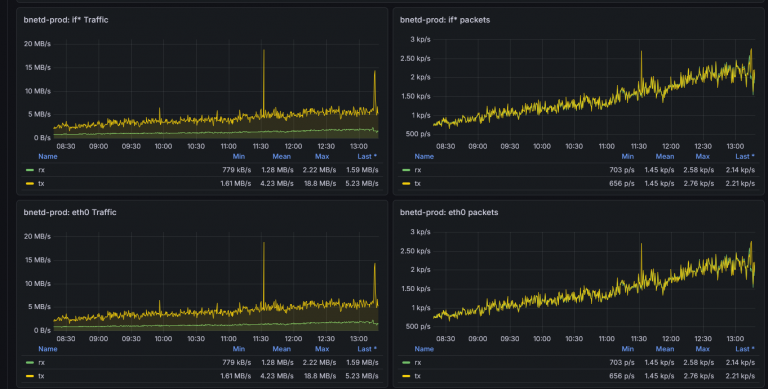The image size is (768, 389).
Task: Click 18.8 MB/s tx Max in if* Traffic
Action: click(x=319, y=184)
